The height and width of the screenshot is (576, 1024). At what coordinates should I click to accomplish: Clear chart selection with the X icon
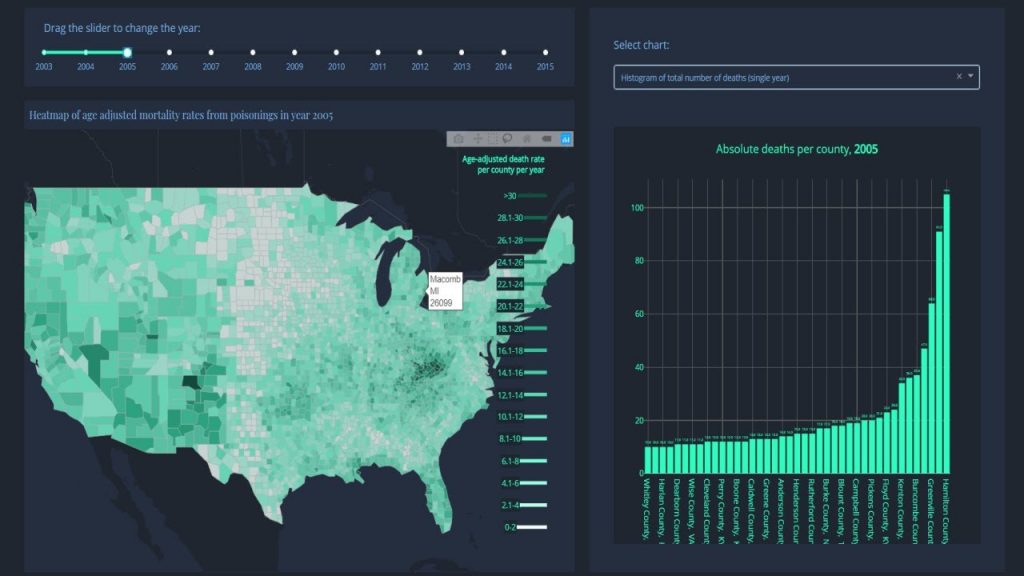(x=958, y=77)
